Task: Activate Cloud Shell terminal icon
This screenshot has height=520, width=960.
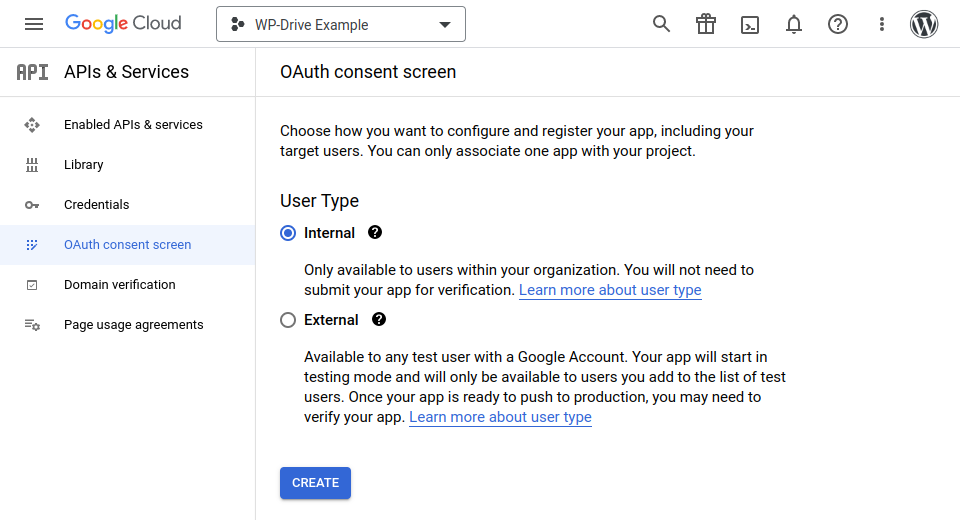Action: coord(750,24)
